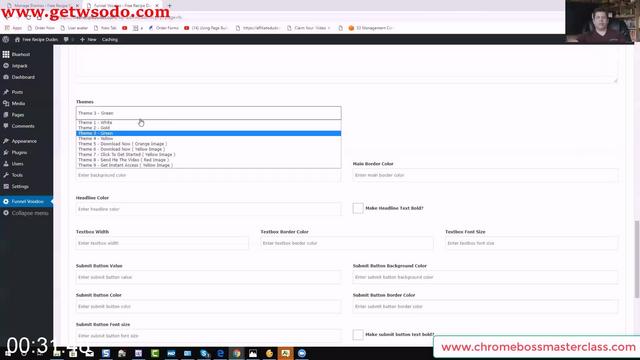The width and height of the screenshot is (640, 360).
Task: Click the Main Border Color field
Action: tap(485, 175)
